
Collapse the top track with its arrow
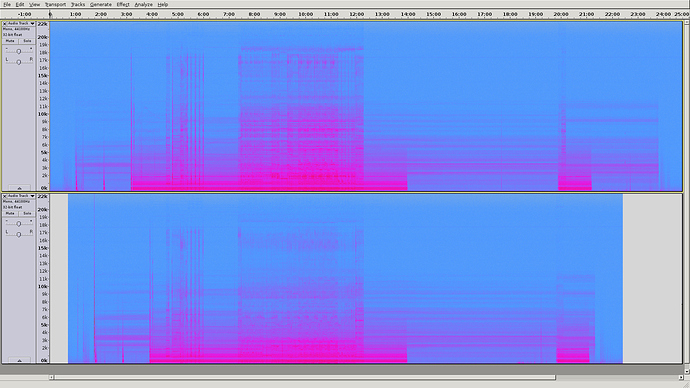point(19,188)
